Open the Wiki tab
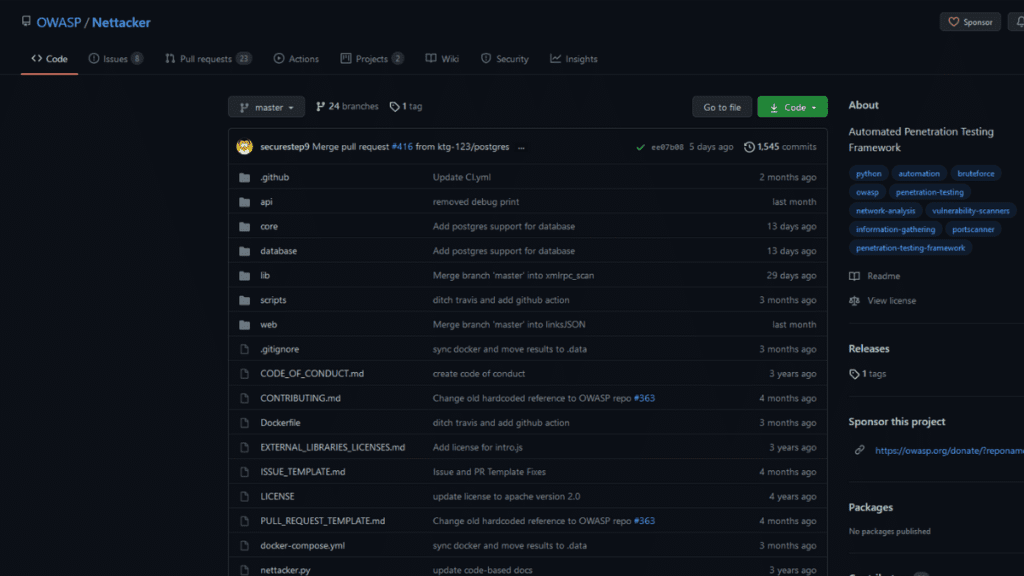The height and width of the screenshot is (576, 1024). click(442, 59)
